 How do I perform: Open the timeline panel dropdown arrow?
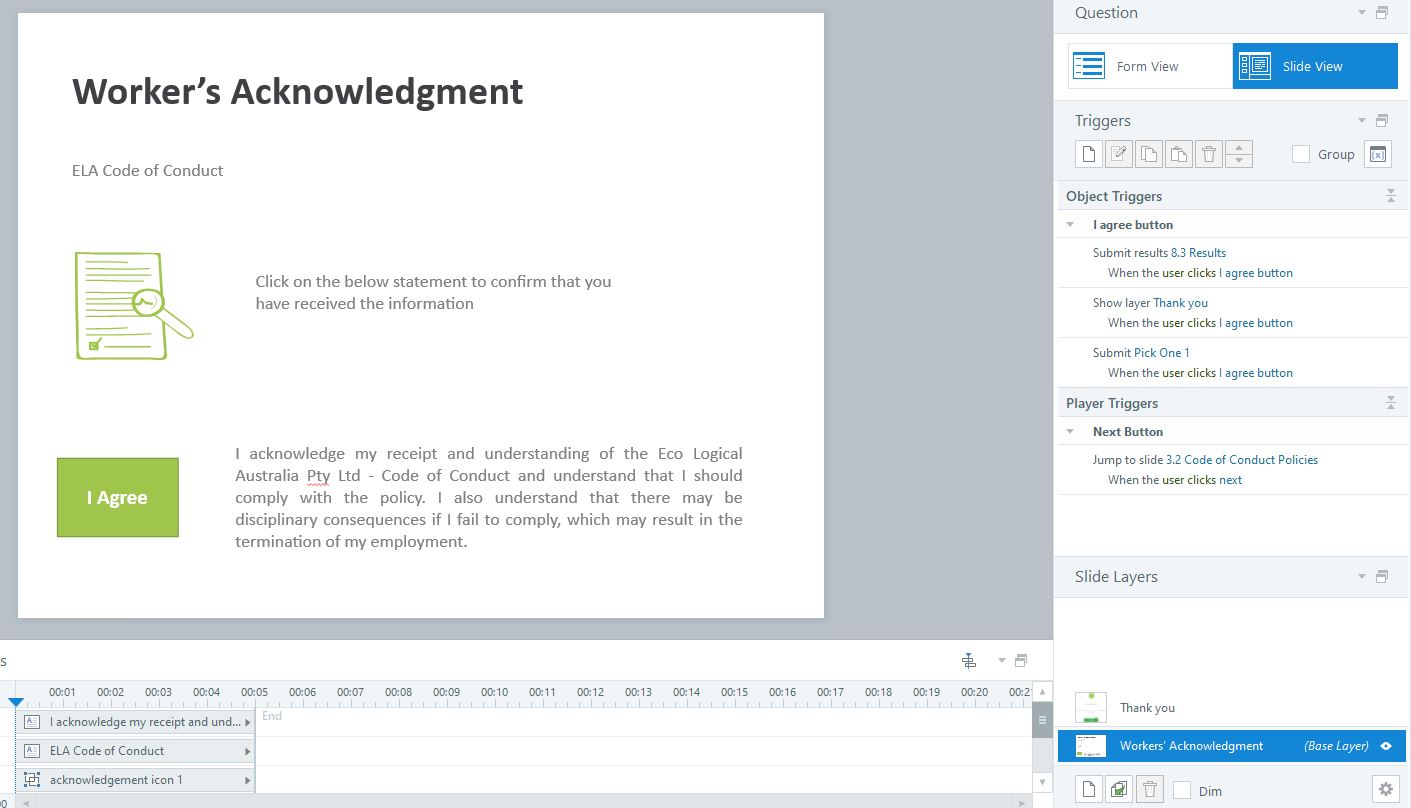(x=1001, y=661)
